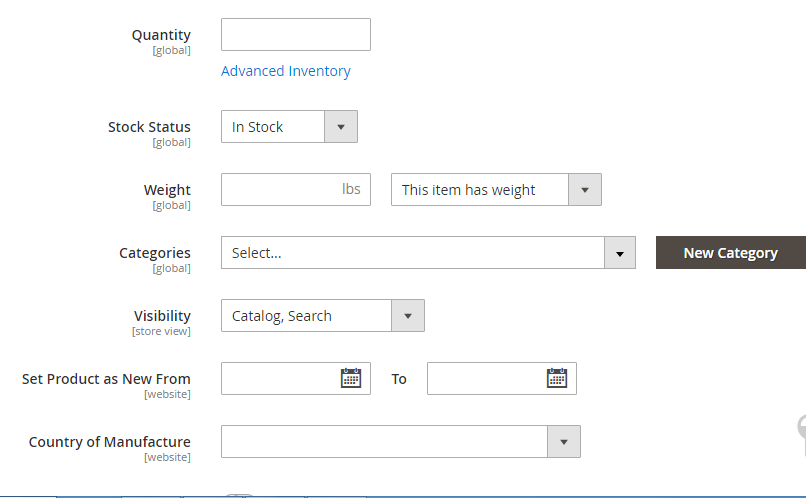Viewport: 806px width, 498px height.
Task: Click the Categories label text
Action: coord(155,253)
